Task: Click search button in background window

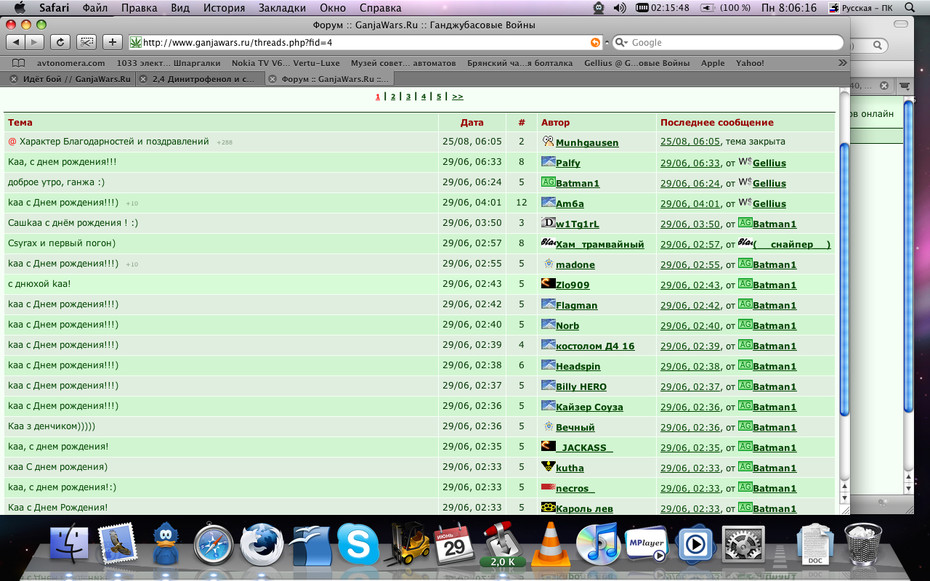Action: pyautogui.click(x=877, y=45)
